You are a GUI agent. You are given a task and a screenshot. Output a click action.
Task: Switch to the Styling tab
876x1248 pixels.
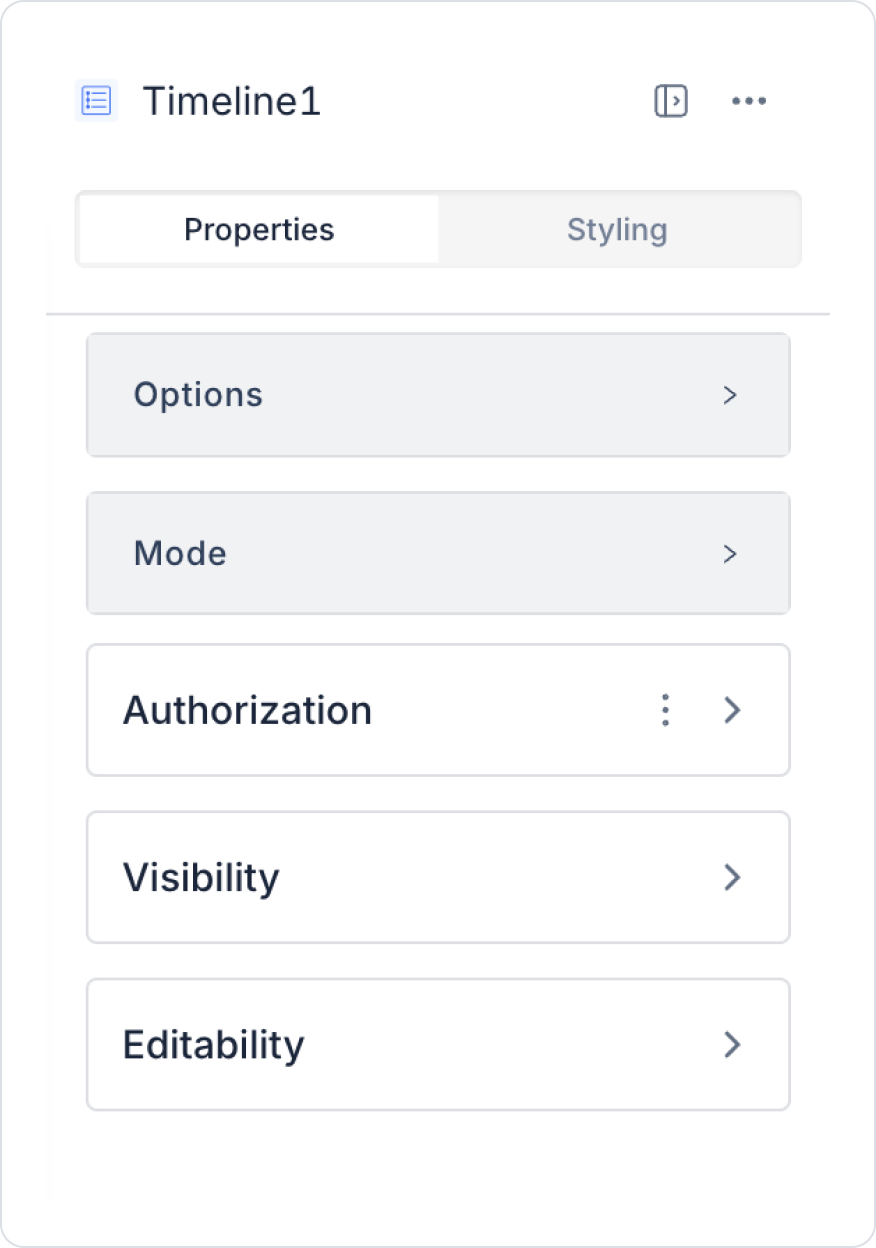click(617, 230)
